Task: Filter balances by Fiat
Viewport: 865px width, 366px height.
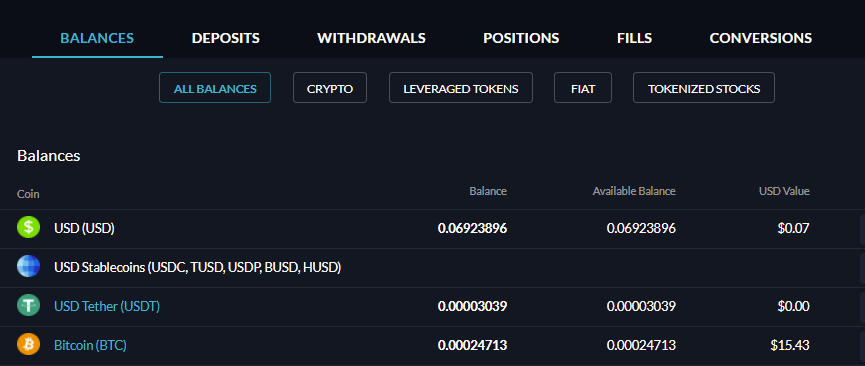Action: coord(583,88)
